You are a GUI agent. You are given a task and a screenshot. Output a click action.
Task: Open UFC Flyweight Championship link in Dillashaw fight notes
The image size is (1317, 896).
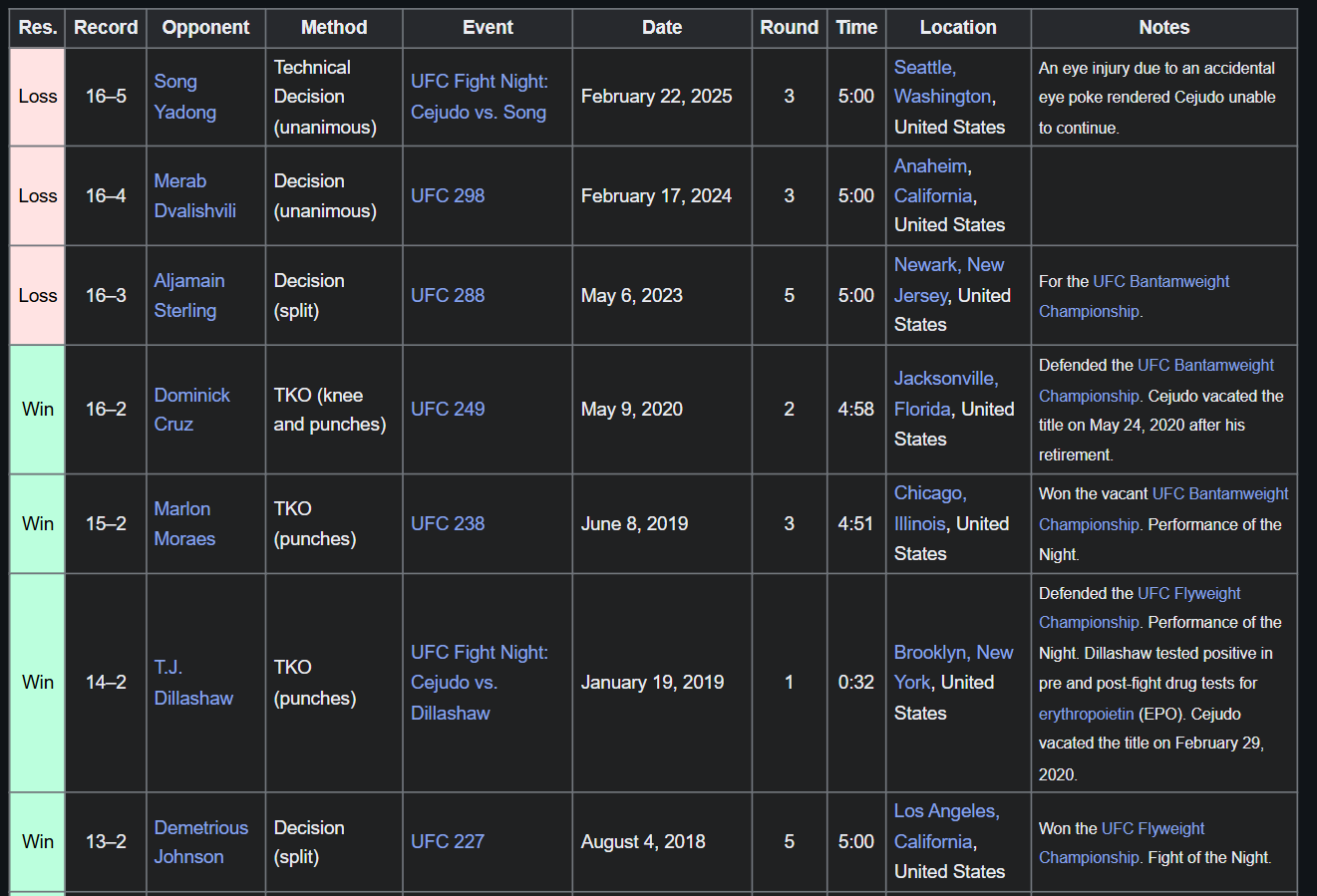(x=1140, y=608)
